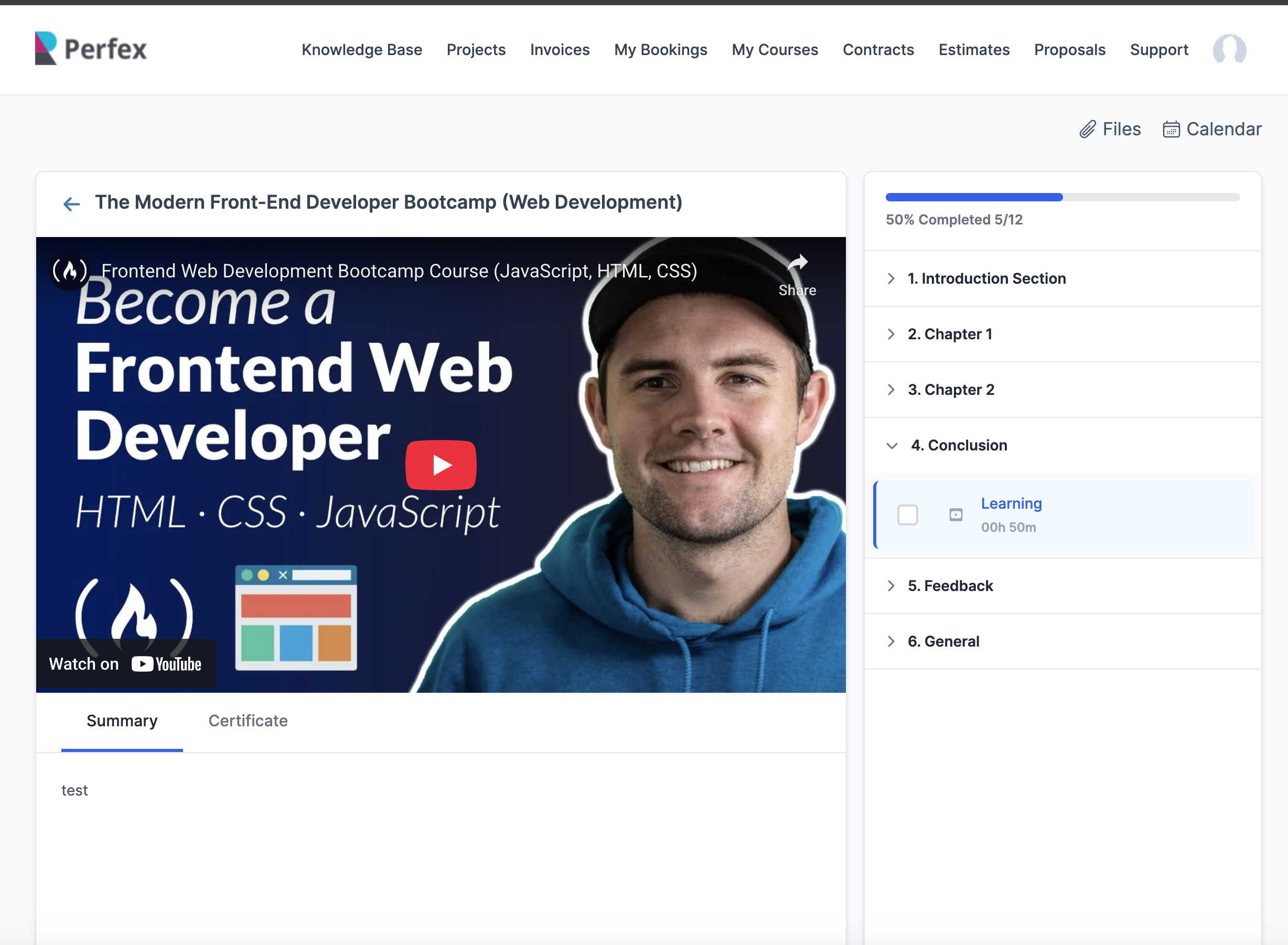Click the freeCodeCamp channel icon on video
Image resolution: width=1288 pixels, height=945 pixels.
coord(70,271)
